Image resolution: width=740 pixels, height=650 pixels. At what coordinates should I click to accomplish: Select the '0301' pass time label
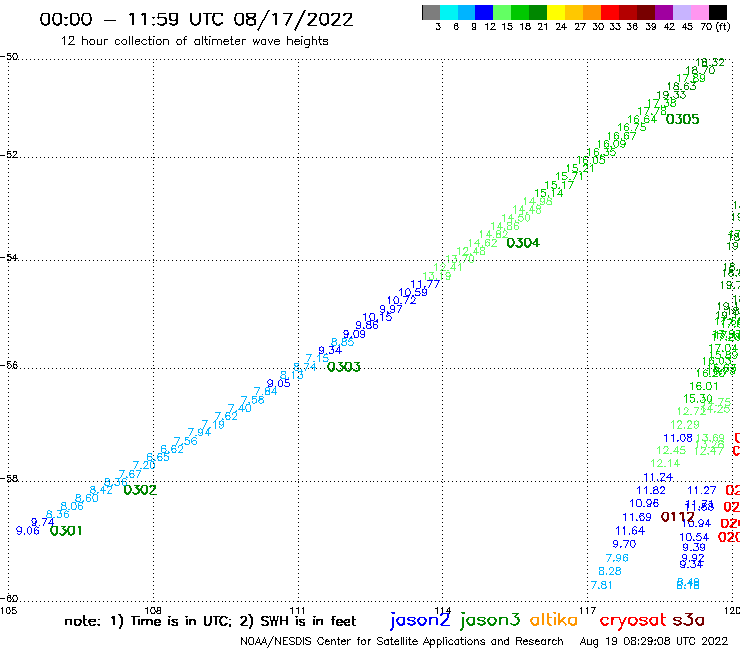[x=66, y=531]
